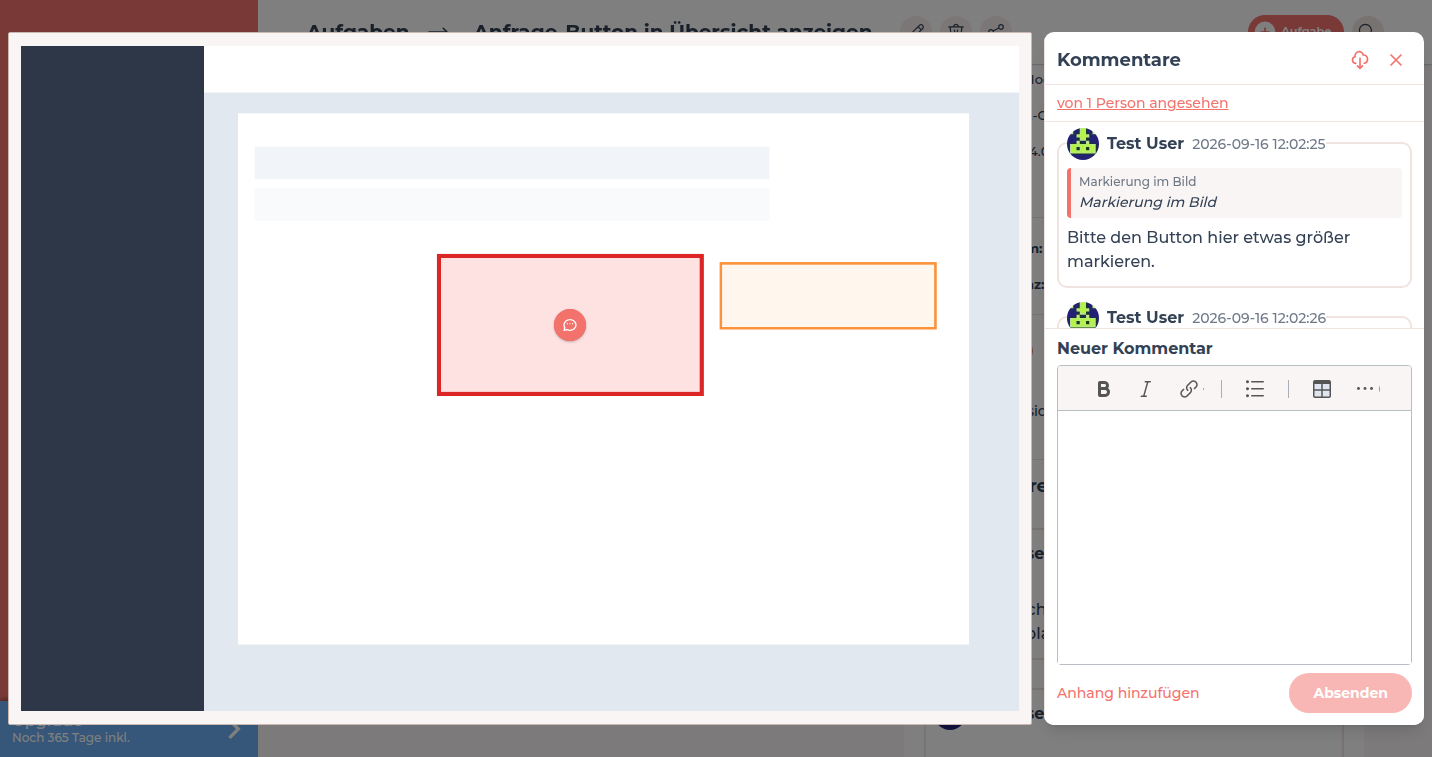Open the comment bubble on the red marker
1432x757 pixels.
pos(570,325)
